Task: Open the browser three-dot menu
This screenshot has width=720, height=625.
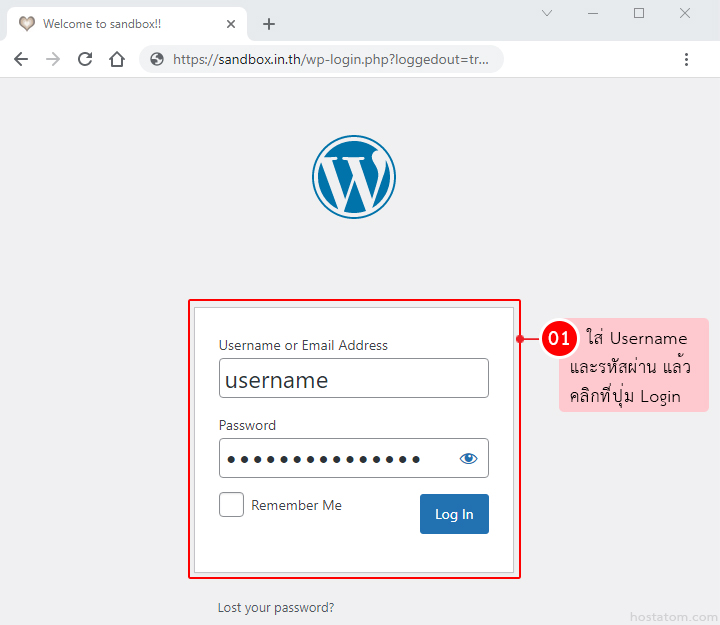Action: click(x=686, y=59)
